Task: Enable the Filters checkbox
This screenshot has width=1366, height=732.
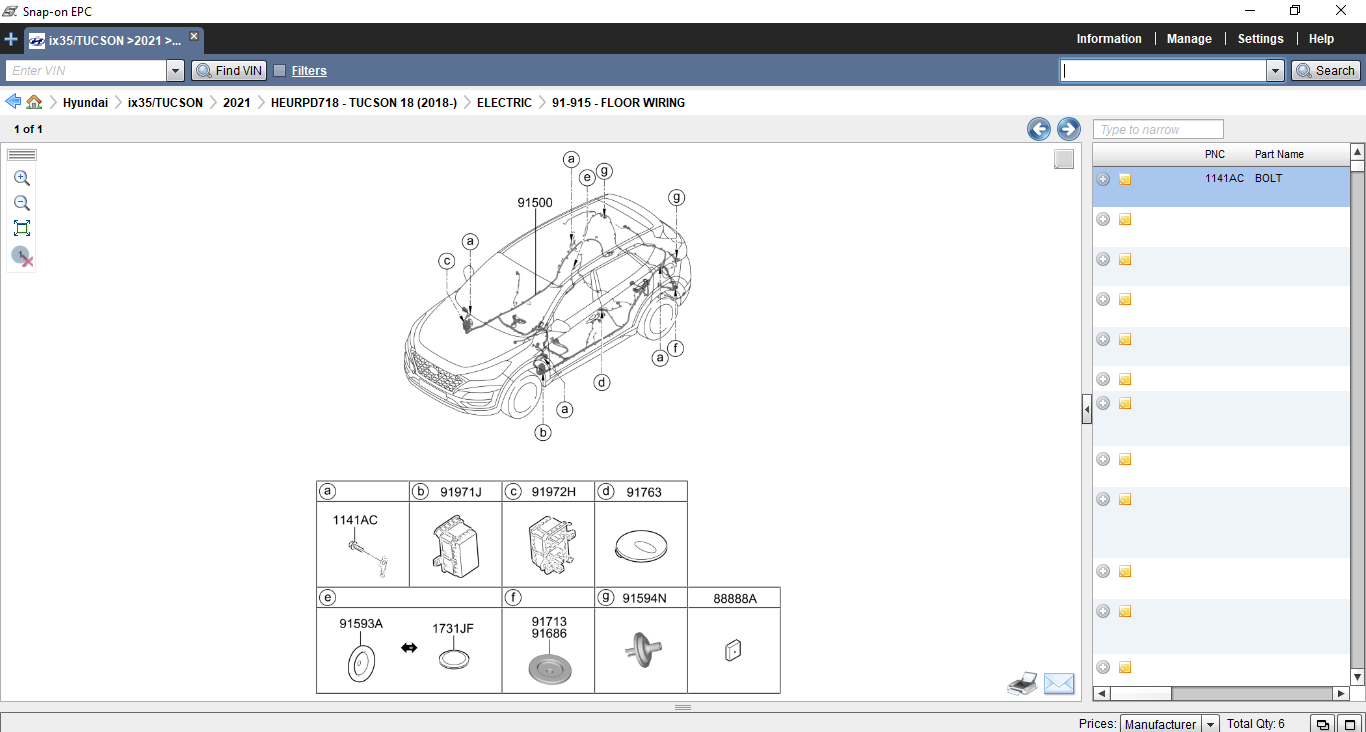Action: 280,70
